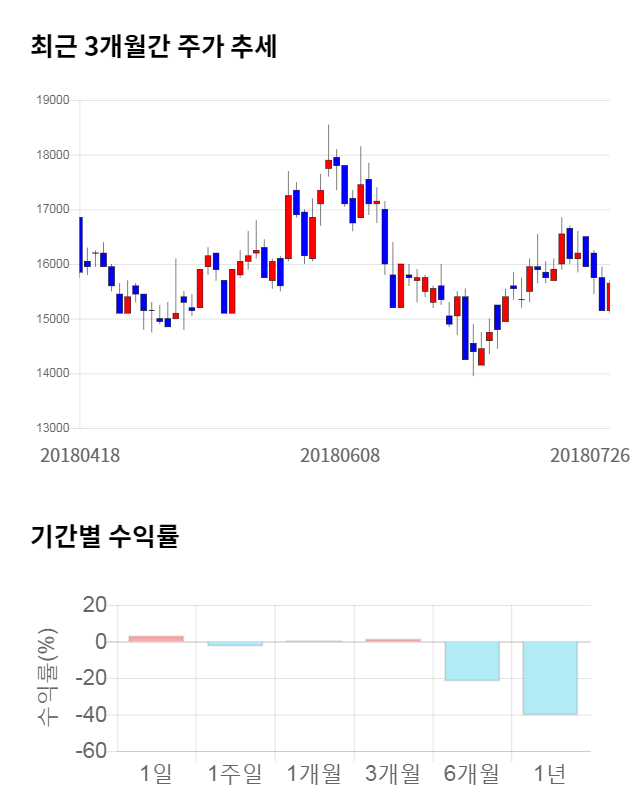
Task: Click the 13000 price axis label
Action: [x=52, y=428]
